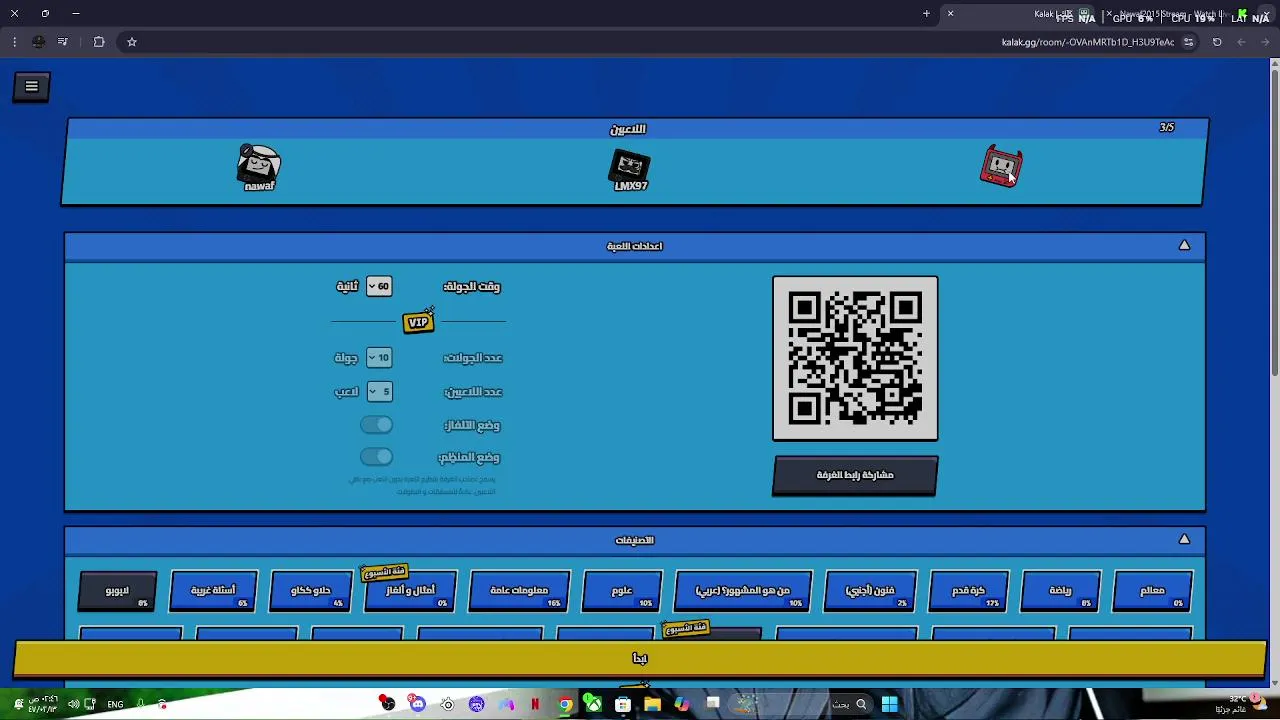Select the أسئلة غريبة category
The width and height of the screenshot is (1280, 720).
click(x=213, y=591)
